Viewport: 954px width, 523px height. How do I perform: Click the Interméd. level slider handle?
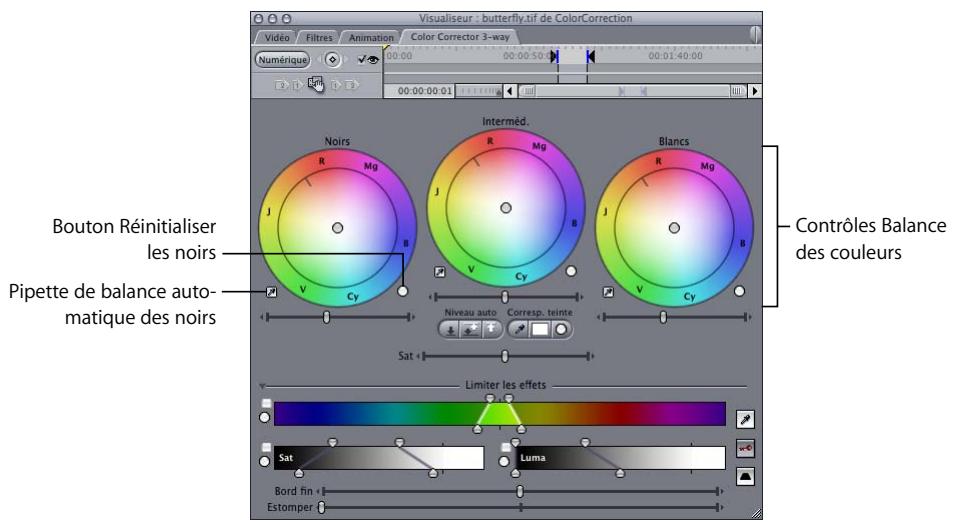(504, 297)
